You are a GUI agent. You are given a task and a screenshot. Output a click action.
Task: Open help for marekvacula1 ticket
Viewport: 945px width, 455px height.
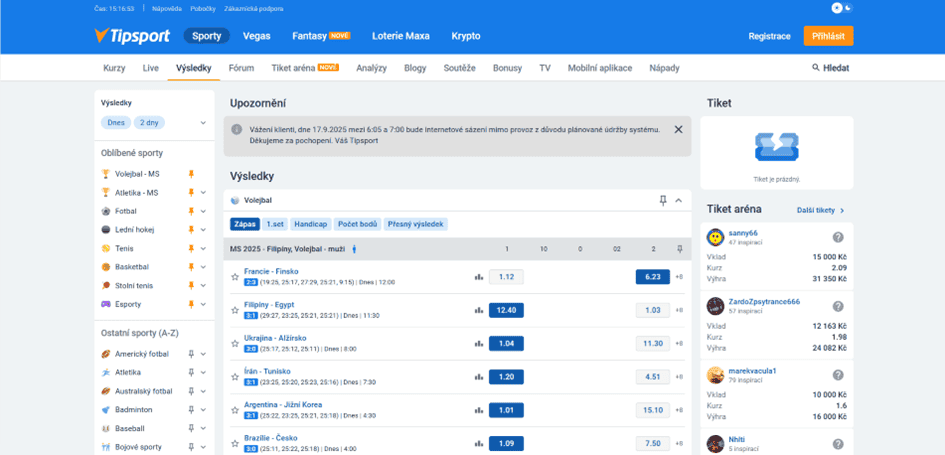[x=838, y=375]
